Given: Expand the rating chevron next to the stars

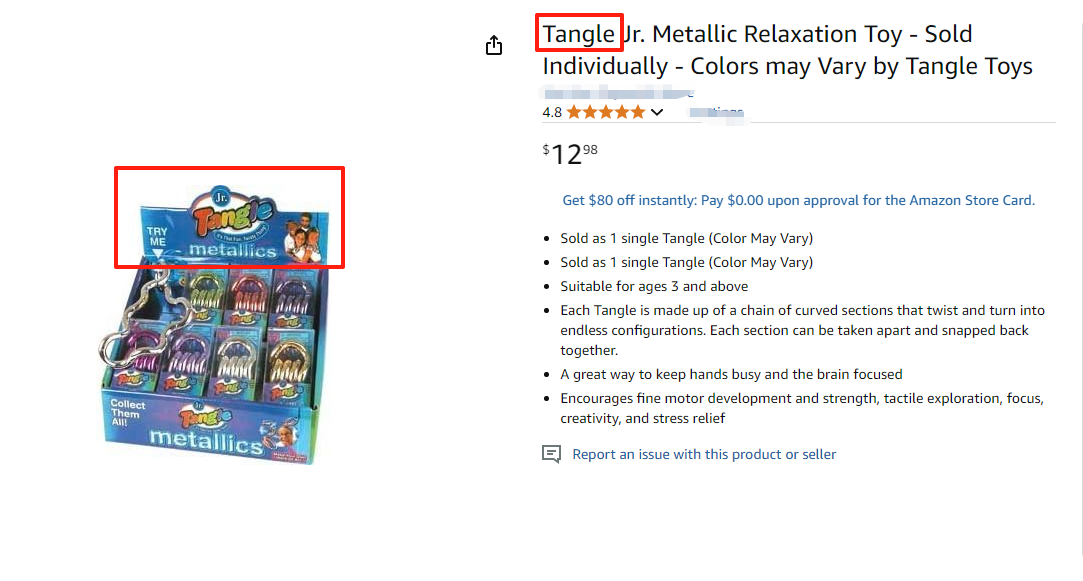Looking at the screenshot, I should click(x=657, y=112).
